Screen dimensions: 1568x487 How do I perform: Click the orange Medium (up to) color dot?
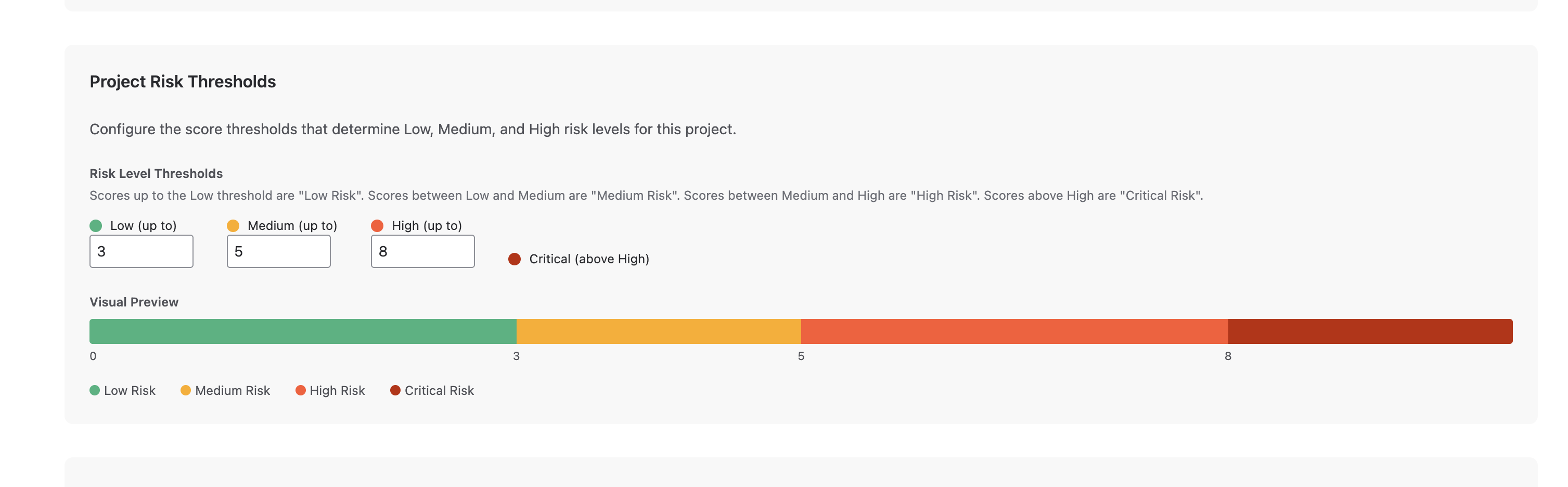[x=233, y=225]
